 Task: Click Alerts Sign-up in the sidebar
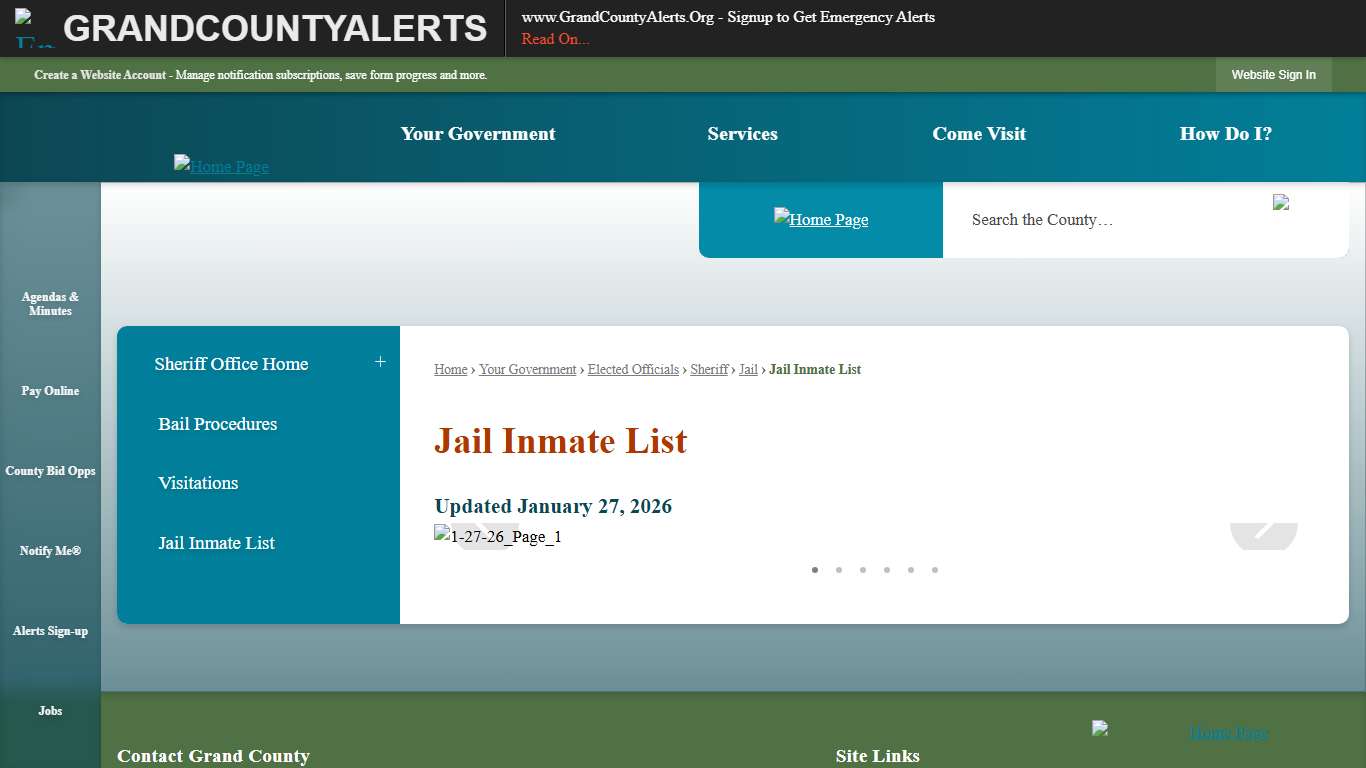tap(50, 631)
